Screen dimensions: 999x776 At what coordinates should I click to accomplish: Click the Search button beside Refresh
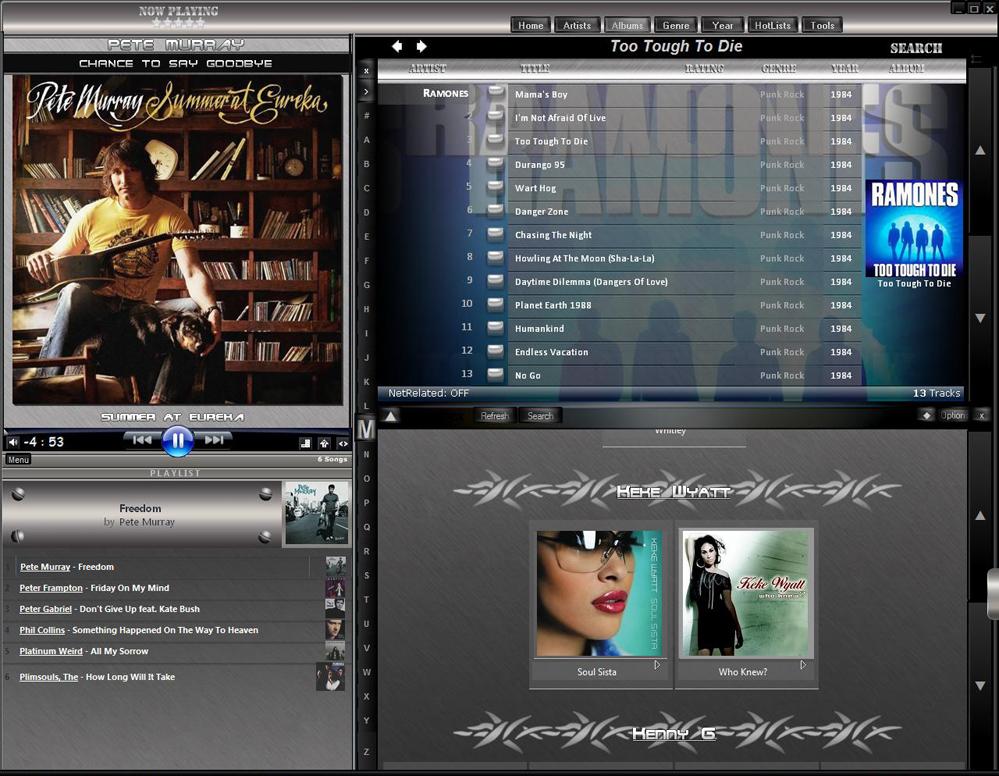tap(540, 415)
